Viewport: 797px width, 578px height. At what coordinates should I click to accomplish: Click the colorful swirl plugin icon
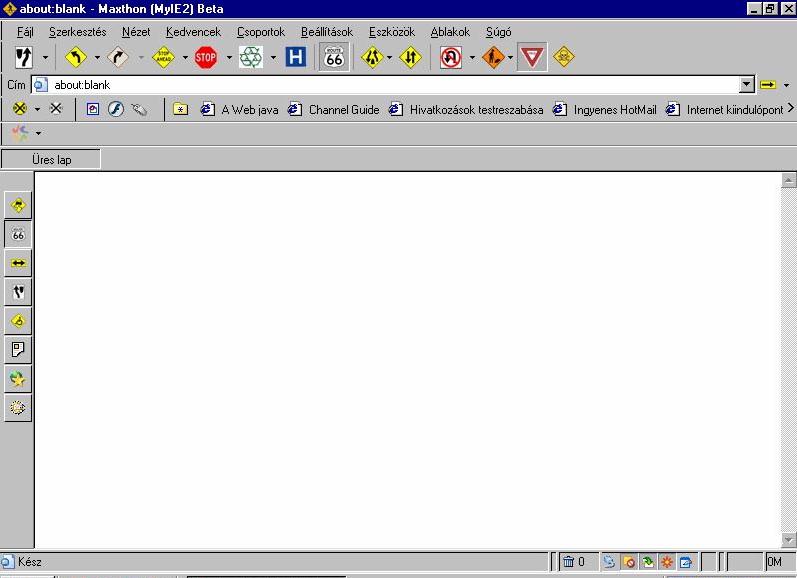(x=20, y=133)
